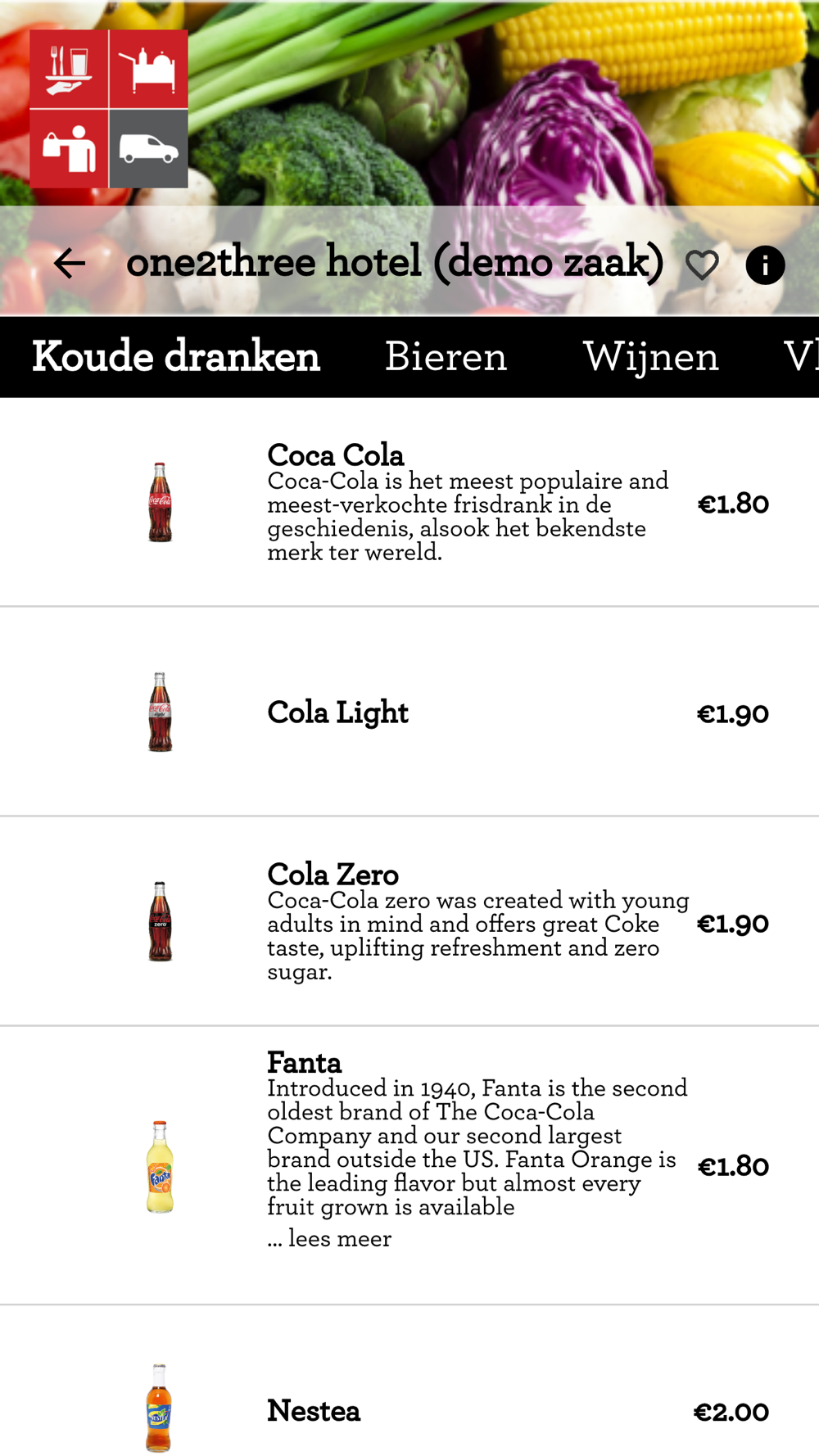
Task: Select the delivery van icon
Action: tap(148, 149)
